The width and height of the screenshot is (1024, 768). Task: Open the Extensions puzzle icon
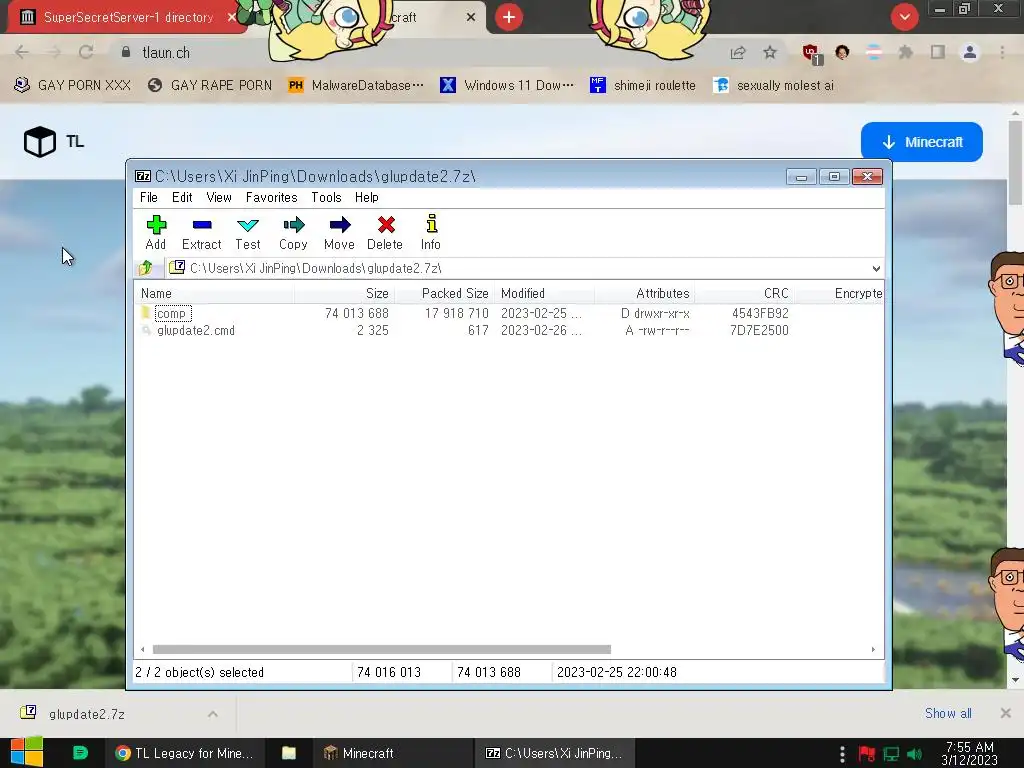click(x=905, y=52)
